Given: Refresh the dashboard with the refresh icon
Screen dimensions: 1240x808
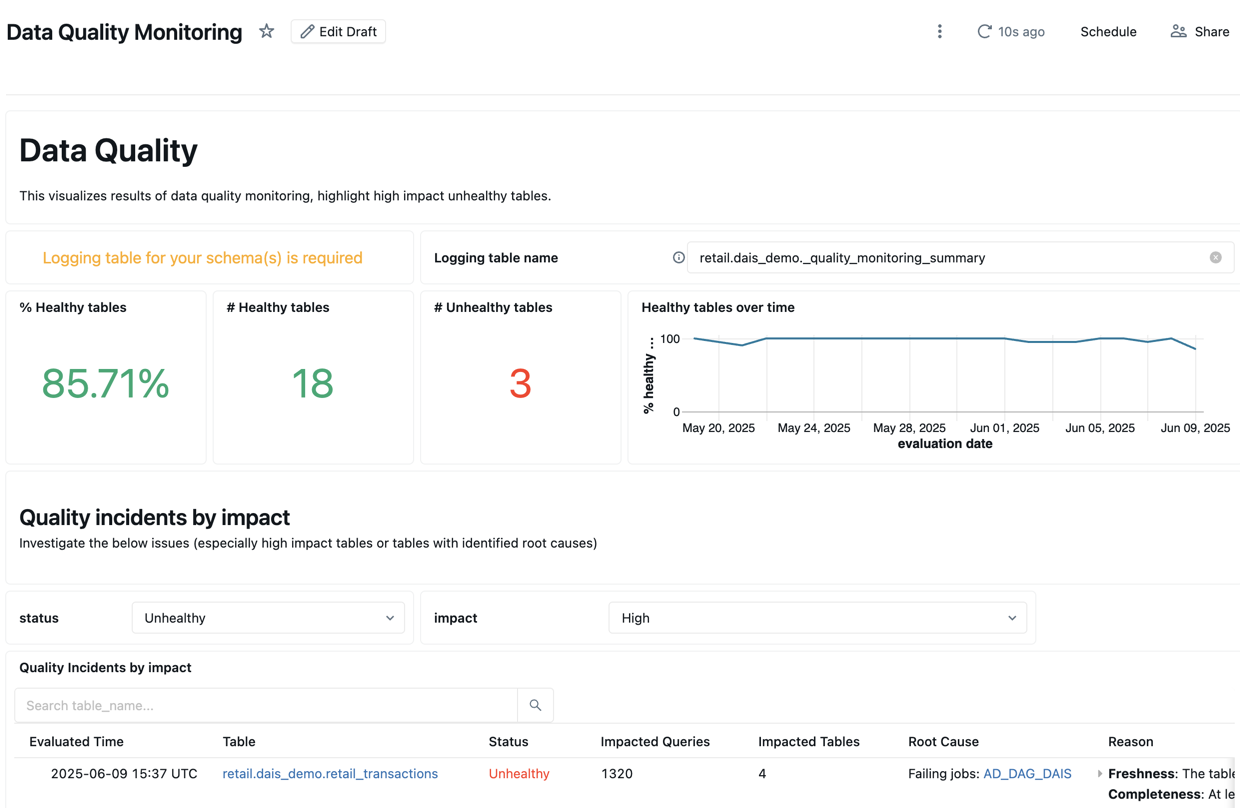Looking at the screenshot, I should pos(983,31).
